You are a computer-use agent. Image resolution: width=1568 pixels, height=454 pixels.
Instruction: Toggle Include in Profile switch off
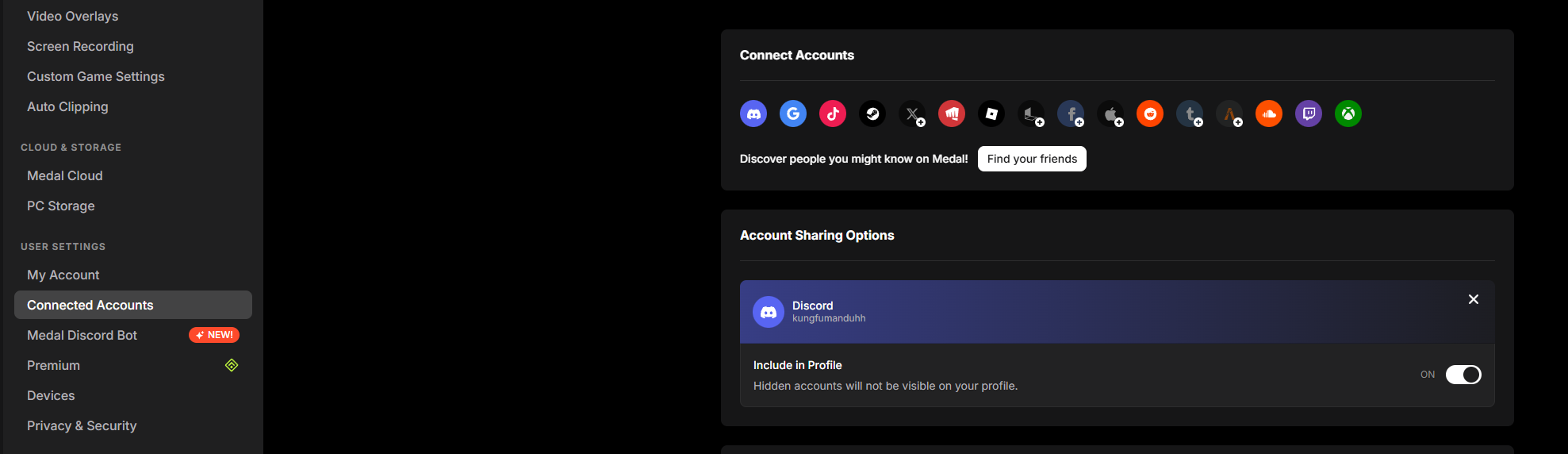tap(1463, 375)
